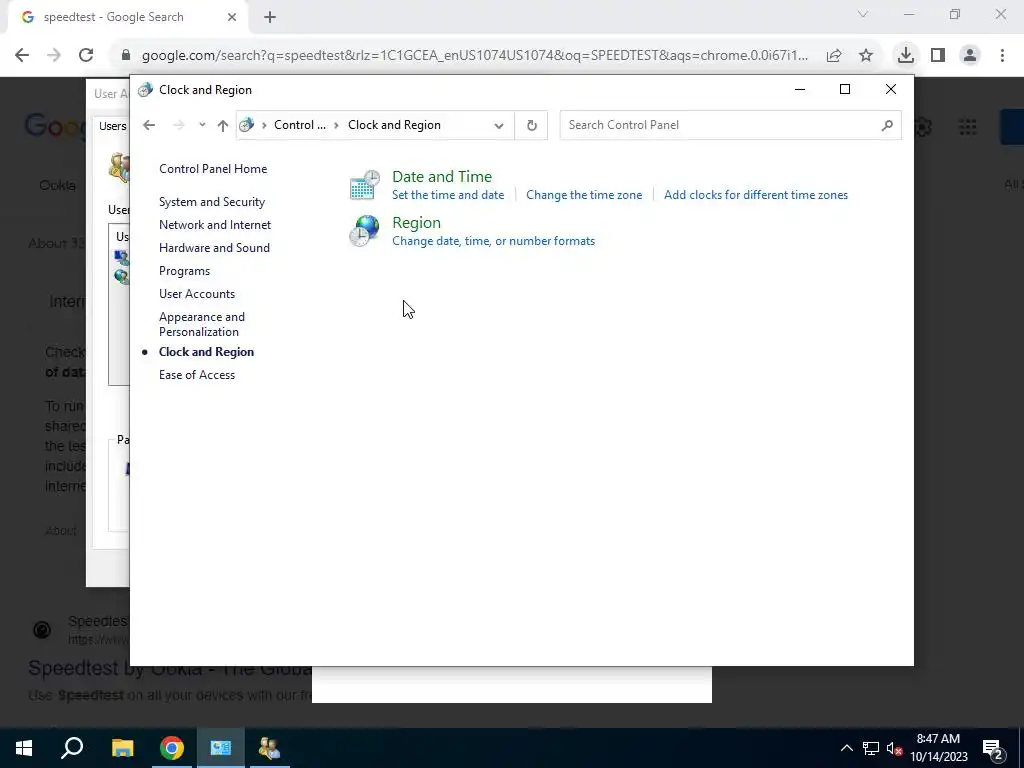Click Control Panel back arrow

[149, 125]
